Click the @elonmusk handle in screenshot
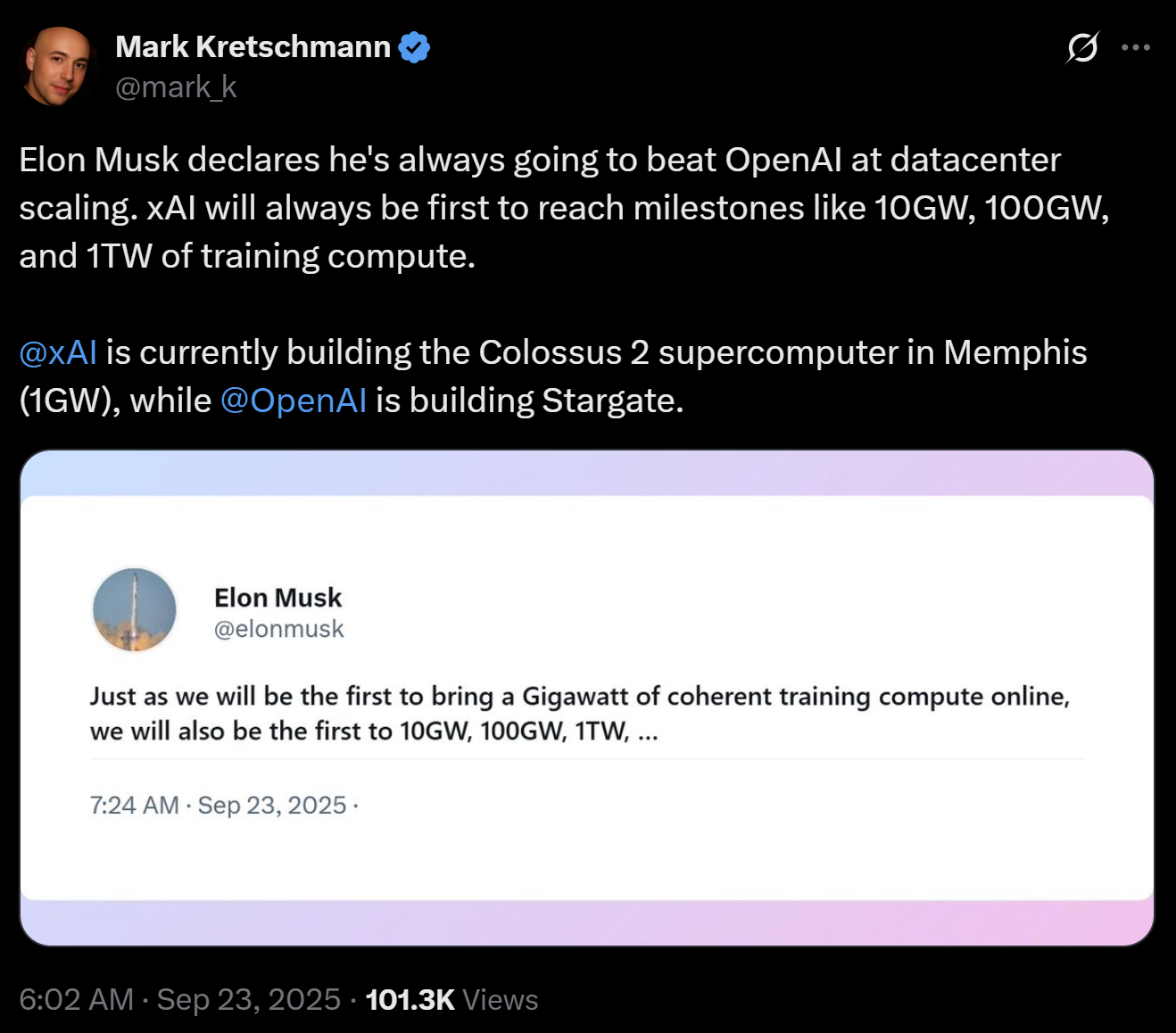This screenshot has height=1033, width=1176. coord(278,630)
